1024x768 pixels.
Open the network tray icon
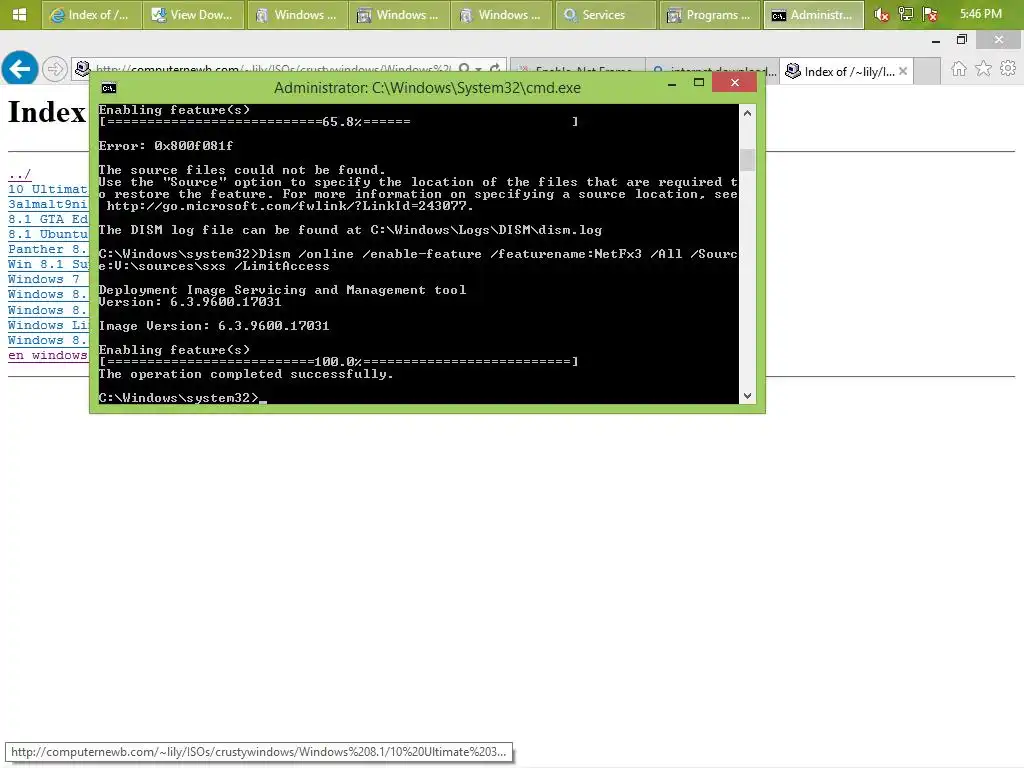pos(905,14)
